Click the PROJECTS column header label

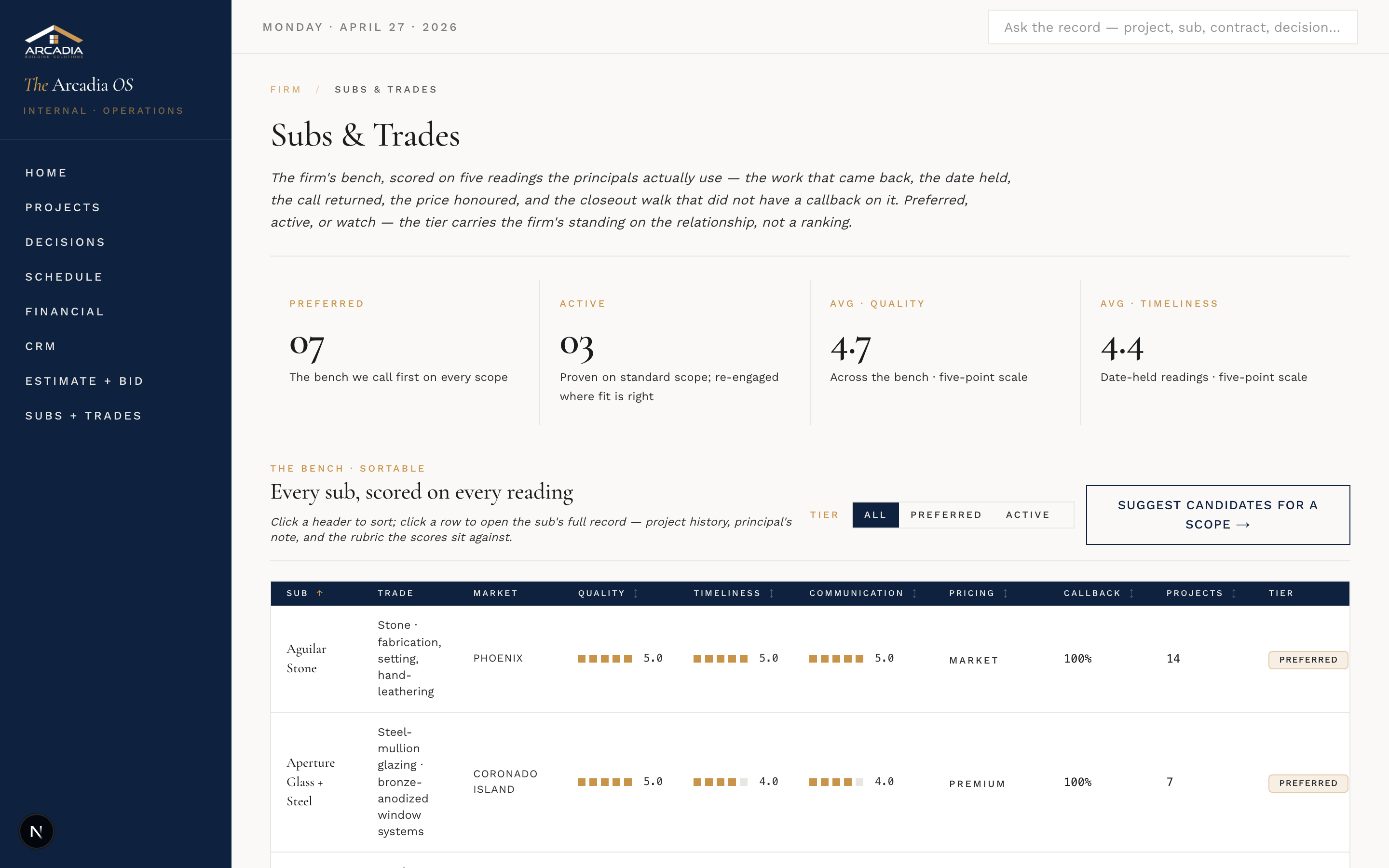pyautogui.click(x=1195, y=593)
